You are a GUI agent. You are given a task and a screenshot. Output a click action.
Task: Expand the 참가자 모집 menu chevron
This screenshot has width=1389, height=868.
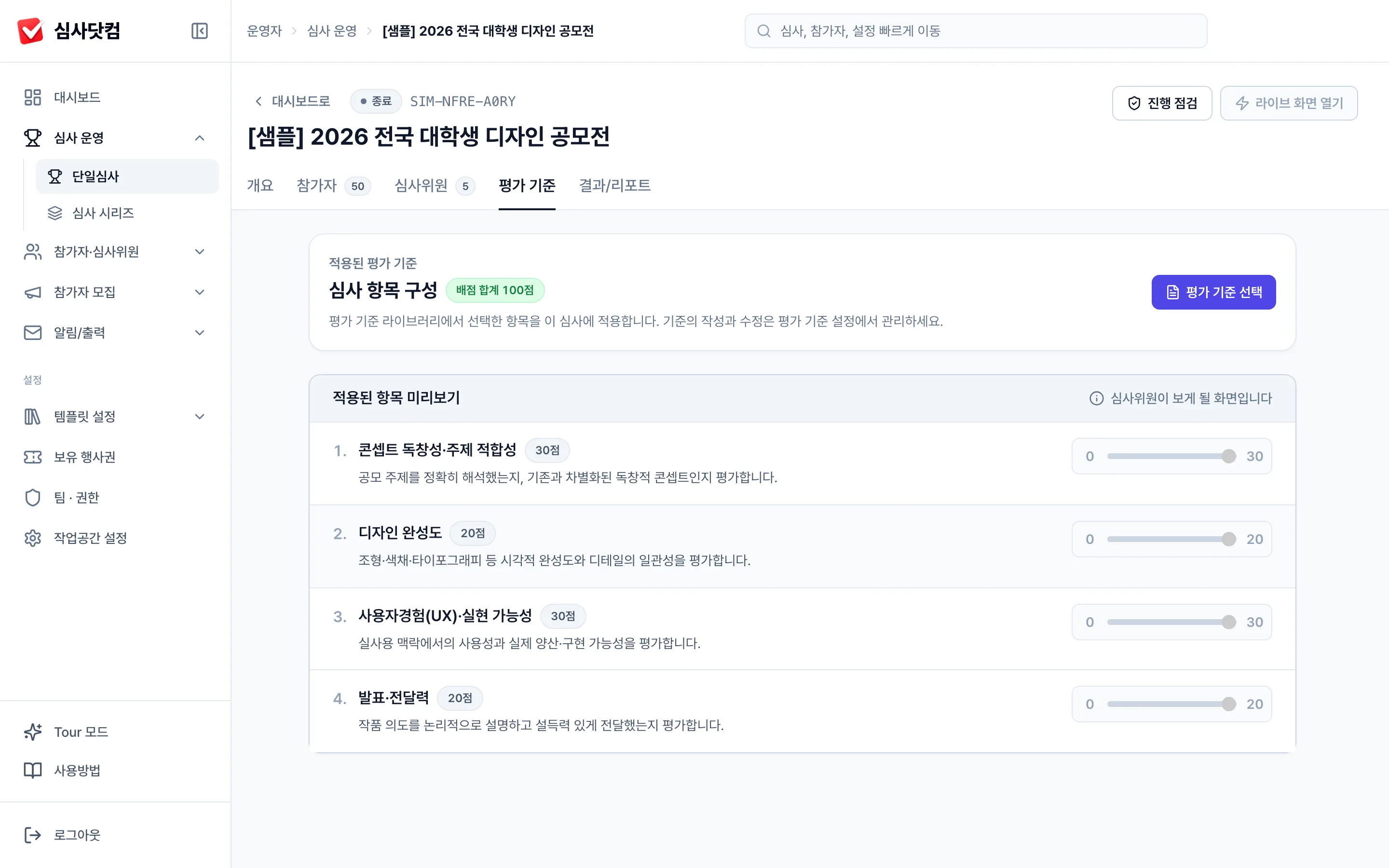[200, 292]
